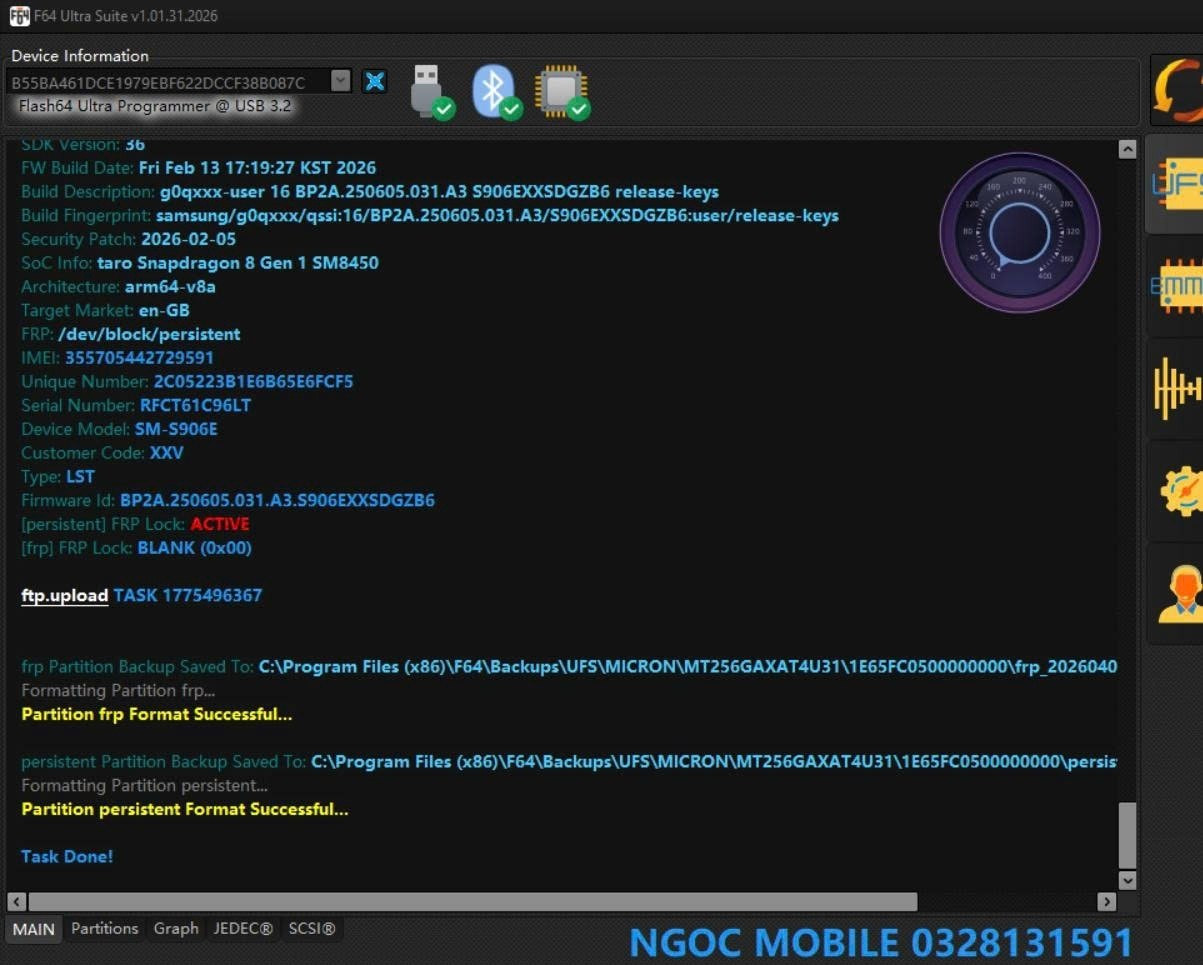Viewport: 1203px width, 965px height.
Task: Click the BLANK (0x00) FRP value
Action: [194, 548]
